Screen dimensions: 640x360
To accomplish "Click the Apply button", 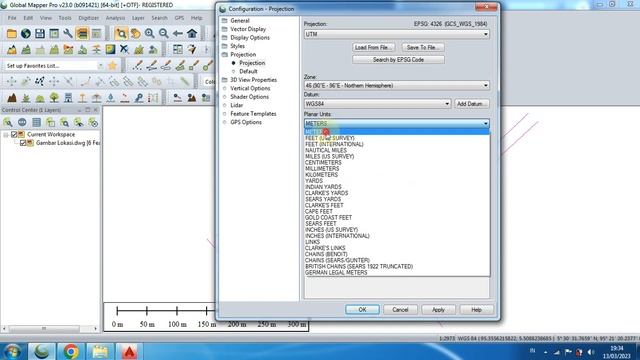I will click(x=438, y=310).
